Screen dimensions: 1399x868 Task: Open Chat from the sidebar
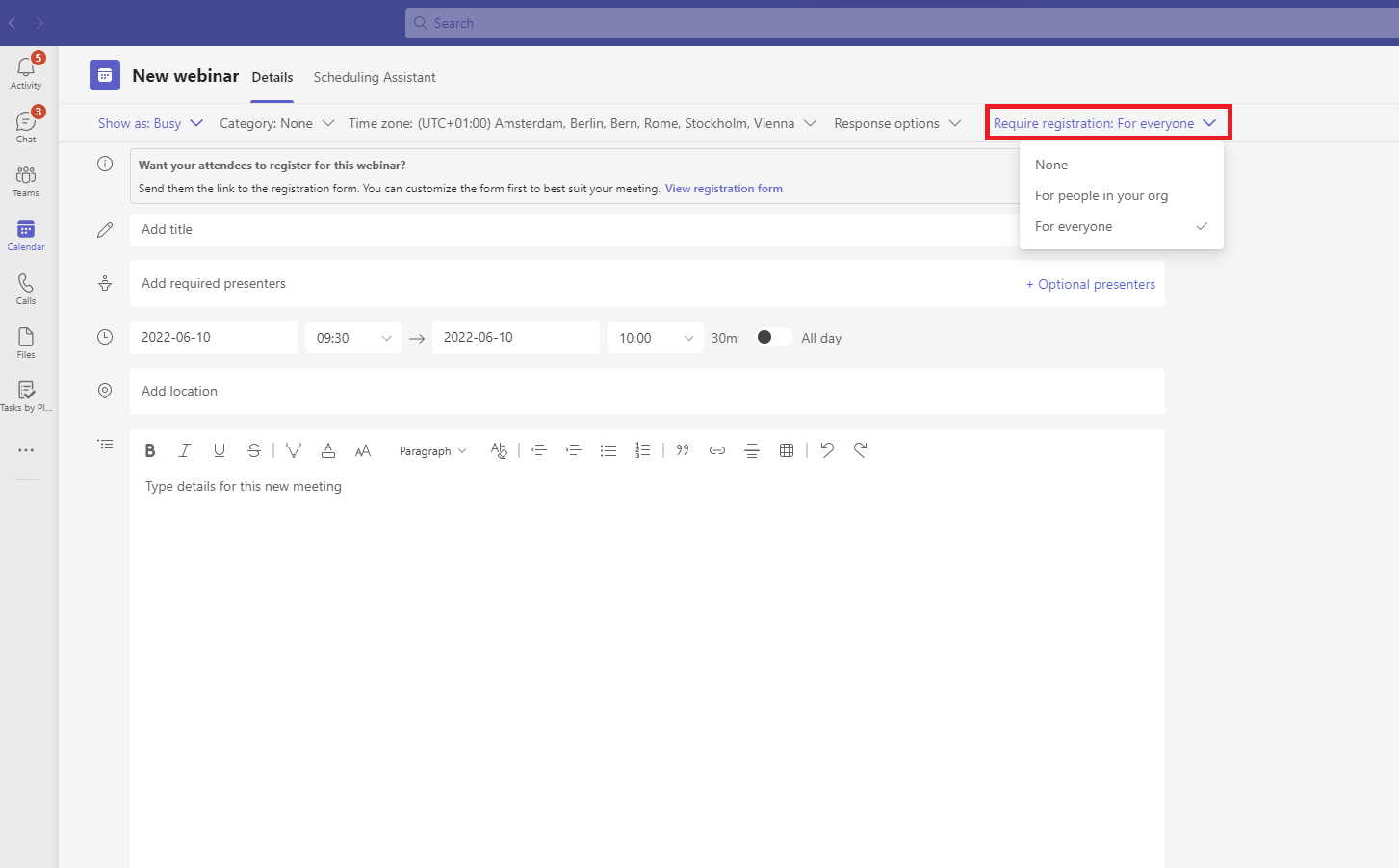(x=26, y=126)
